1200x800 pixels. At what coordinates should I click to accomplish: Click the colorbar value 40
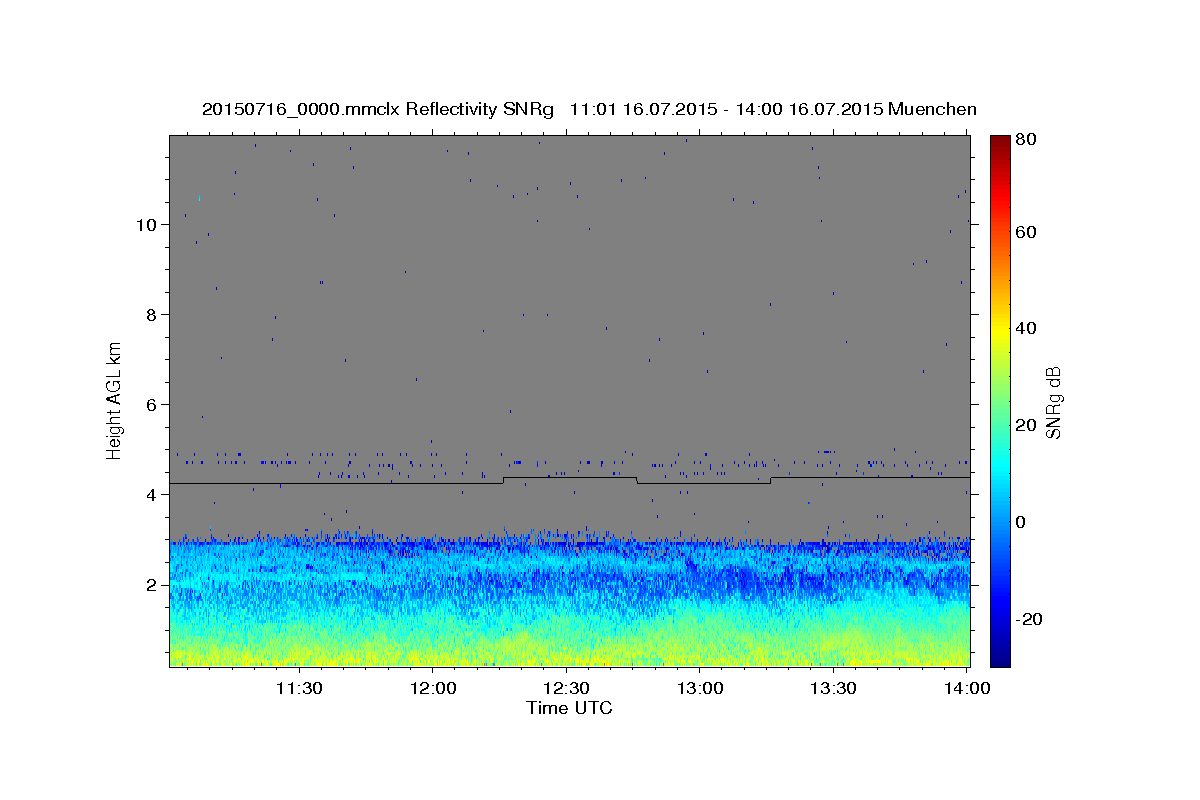tap(1027, 328)
